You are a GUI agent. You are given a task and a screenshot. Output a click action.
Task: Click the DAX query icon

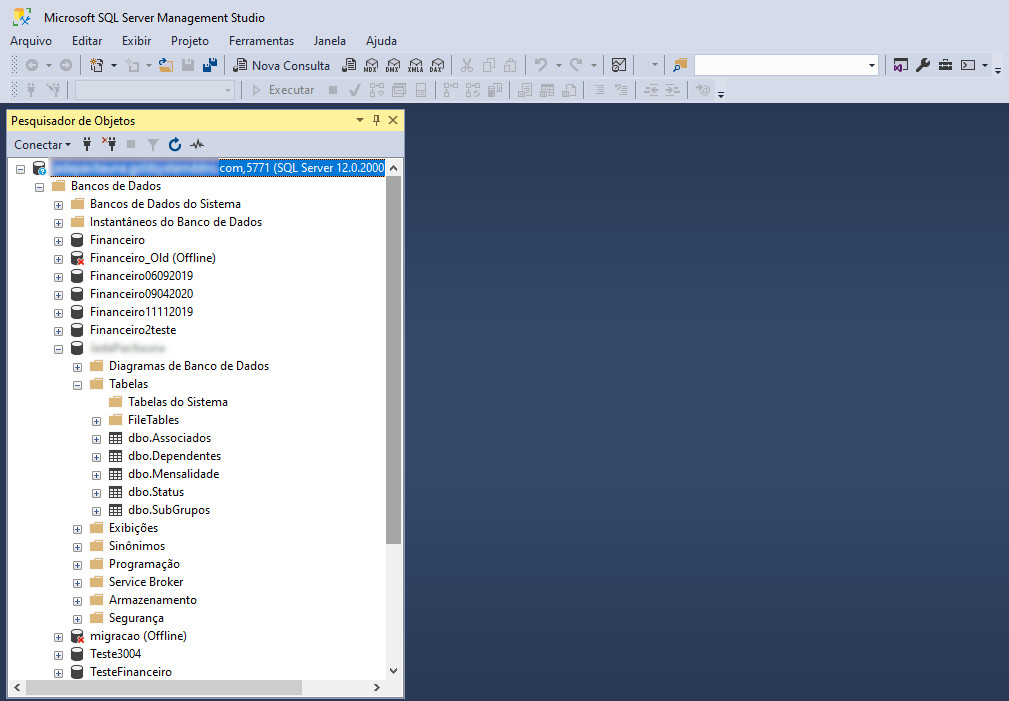438,65
